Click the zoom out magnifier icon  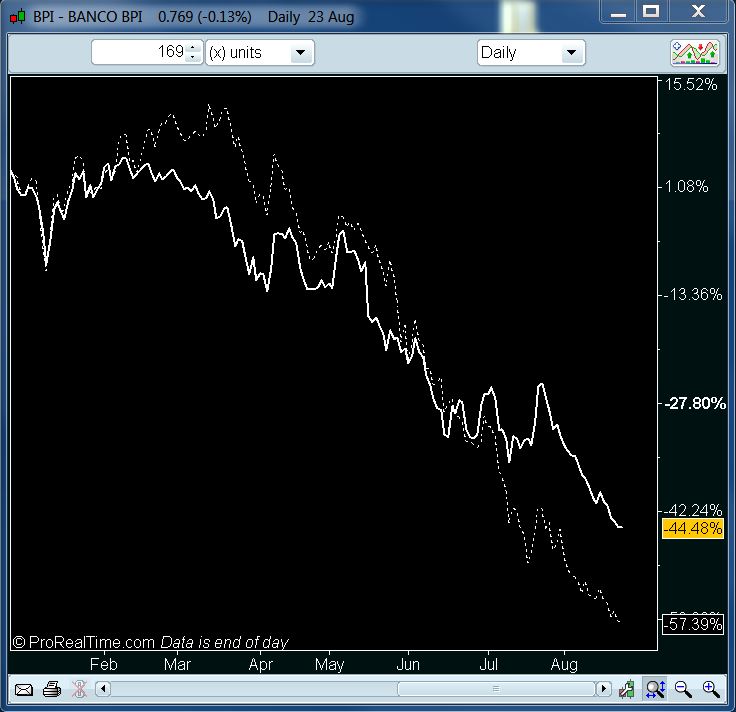[x=683, y=689]
